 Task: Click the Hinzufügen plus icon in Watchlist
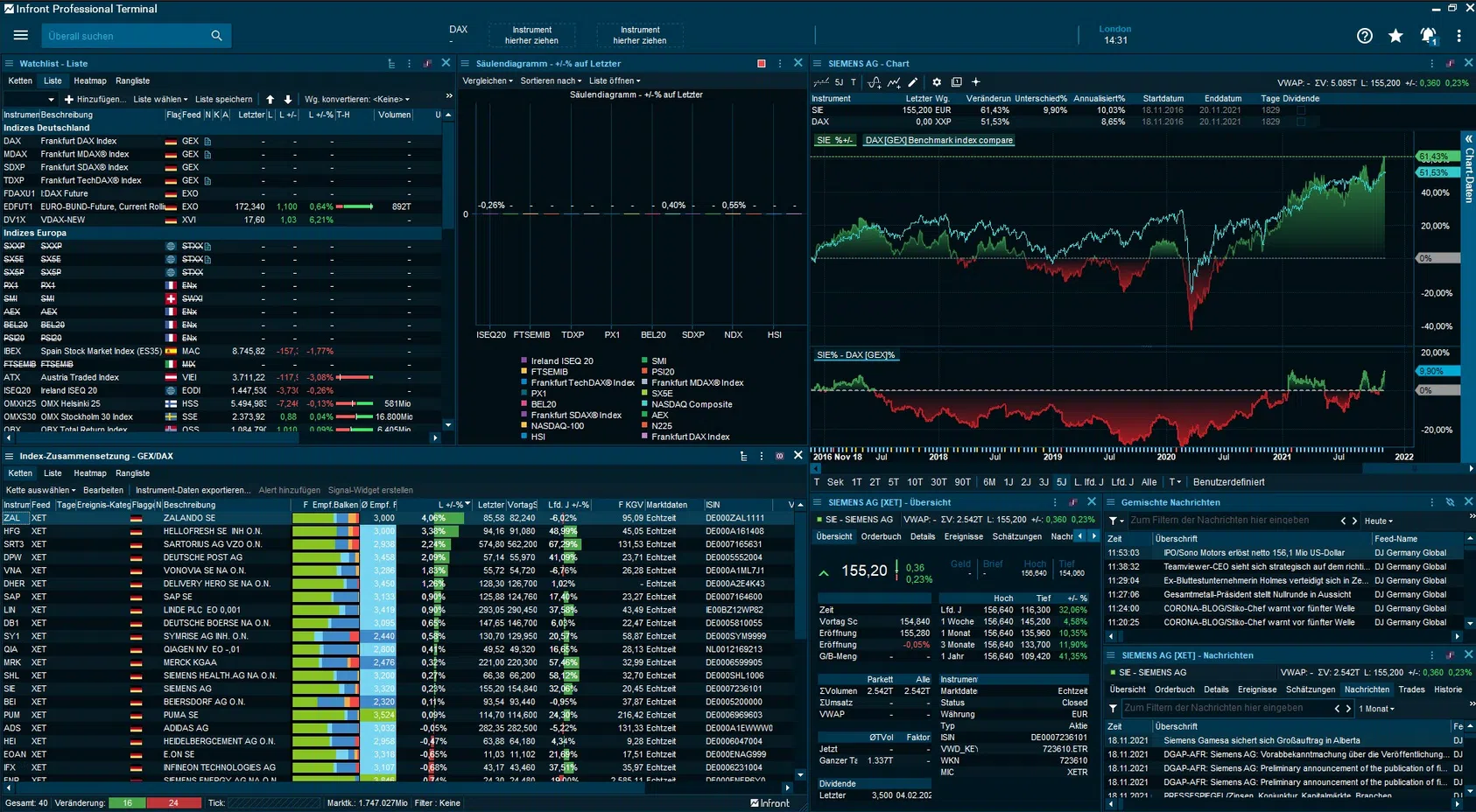pos(69,99)
